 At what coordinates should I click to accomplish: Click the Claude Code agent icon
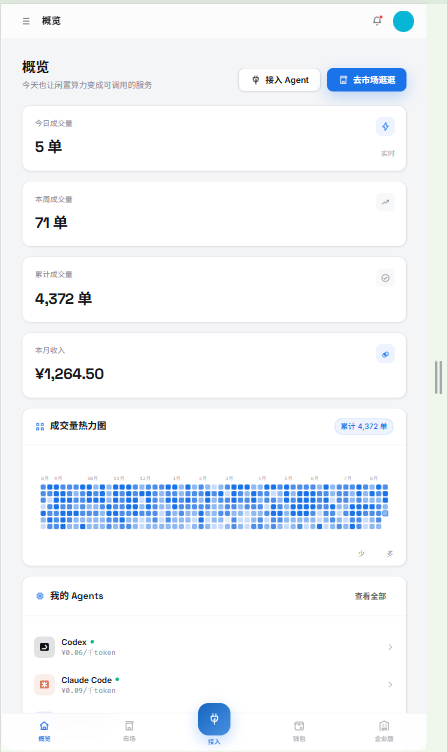44,684
